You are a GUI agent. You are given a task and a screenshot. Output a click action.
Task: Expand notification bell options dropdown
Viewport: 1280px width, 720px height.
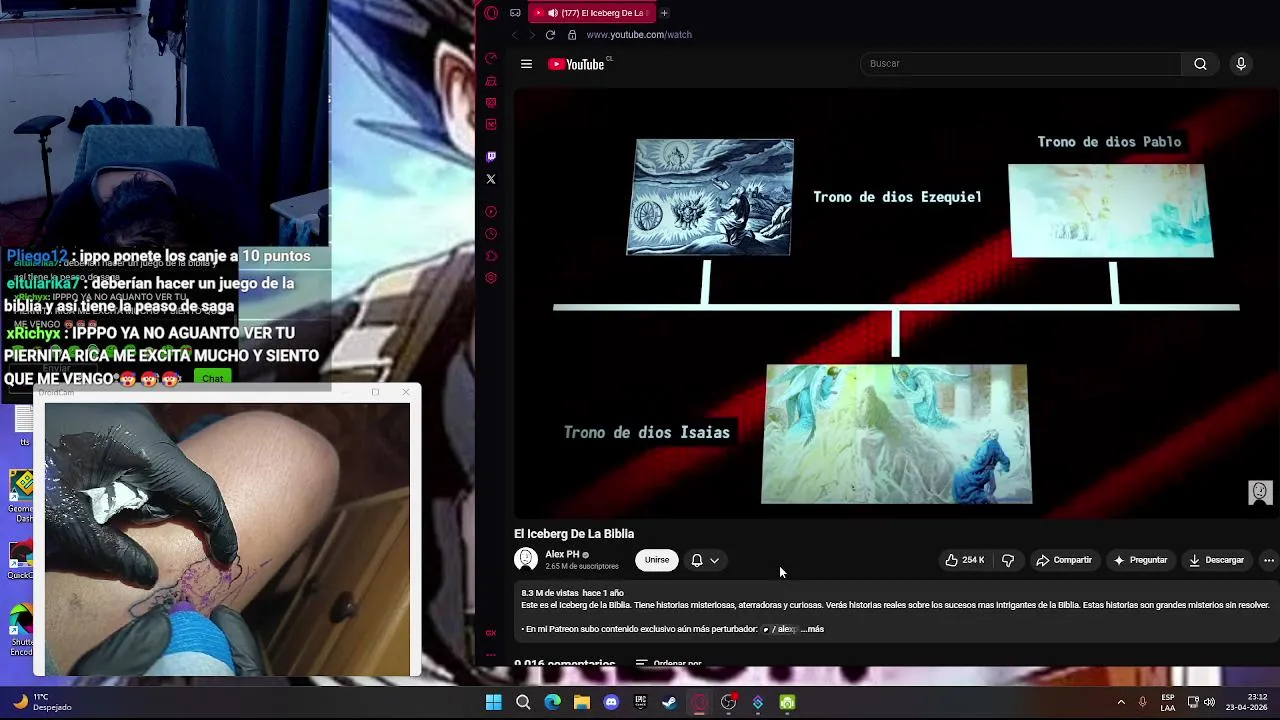pyautogui.click(x=714, y=561)
